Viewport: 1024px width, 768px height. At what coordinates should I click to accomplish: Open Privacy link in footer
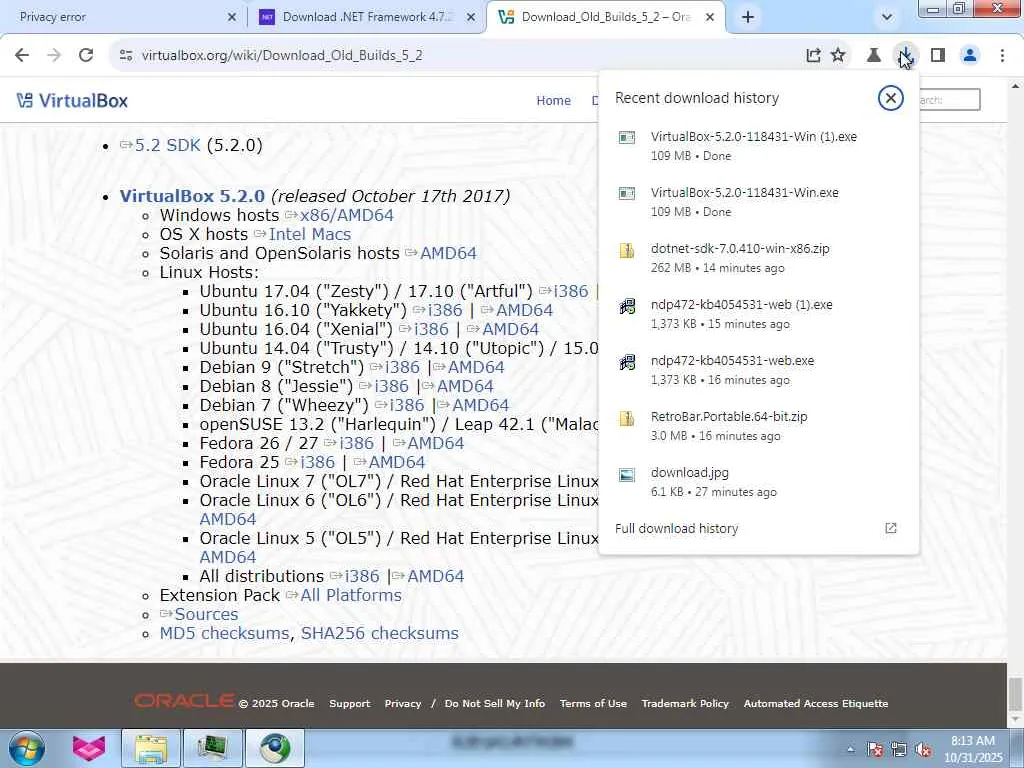coord(402,703)
